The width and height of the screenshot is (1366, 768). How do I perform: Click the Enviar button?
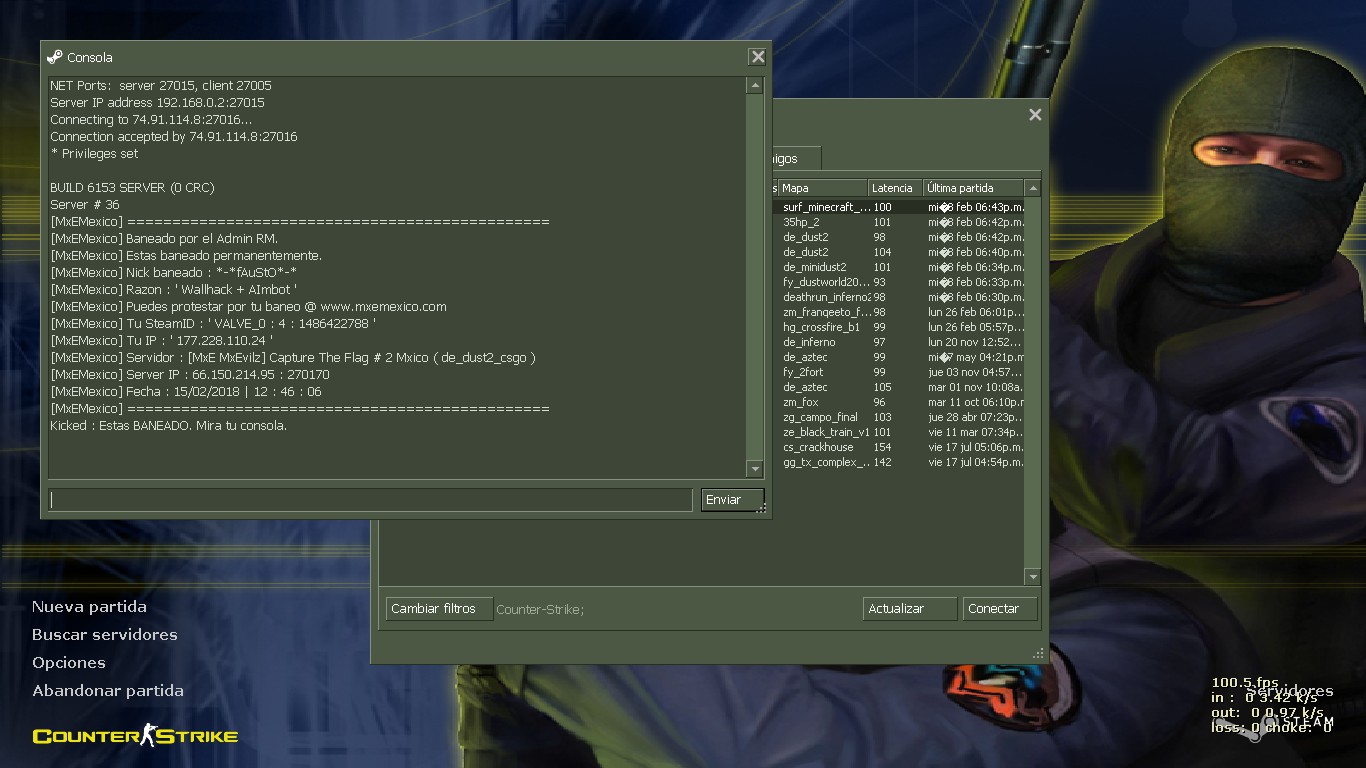pos(732,500)
